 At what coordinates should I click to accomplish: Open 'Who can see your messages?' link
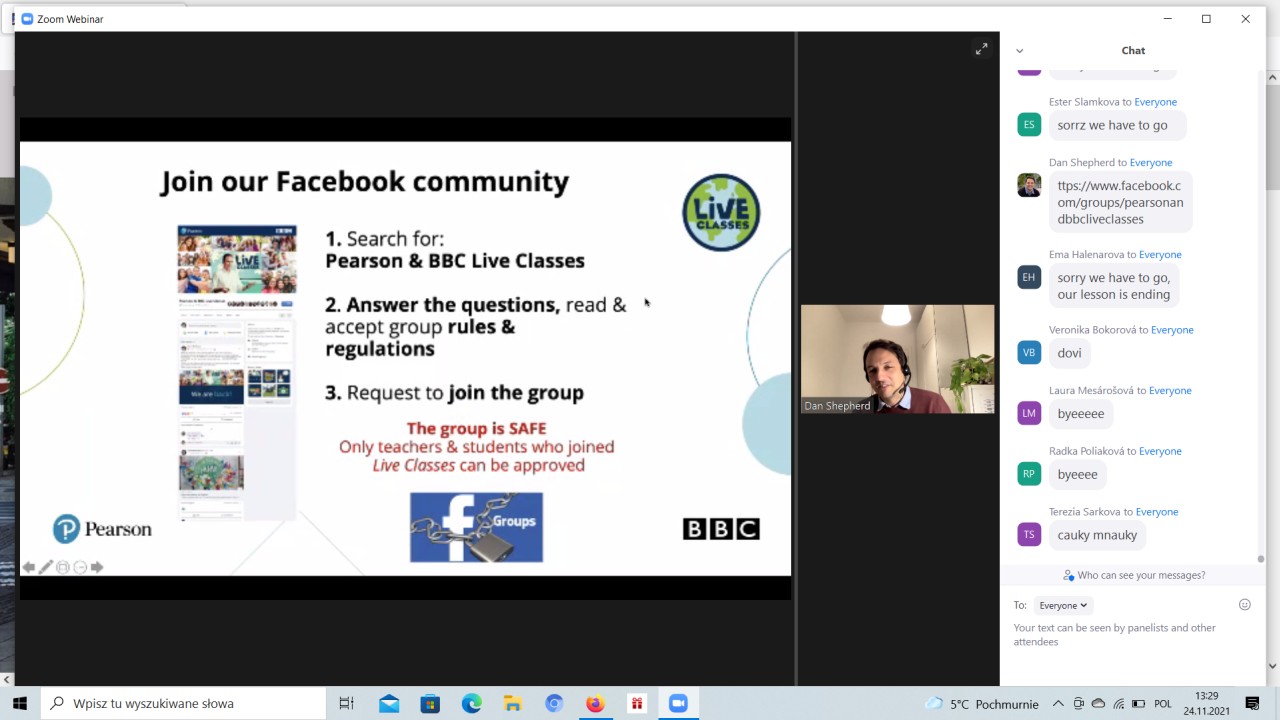pos(1134,575)
